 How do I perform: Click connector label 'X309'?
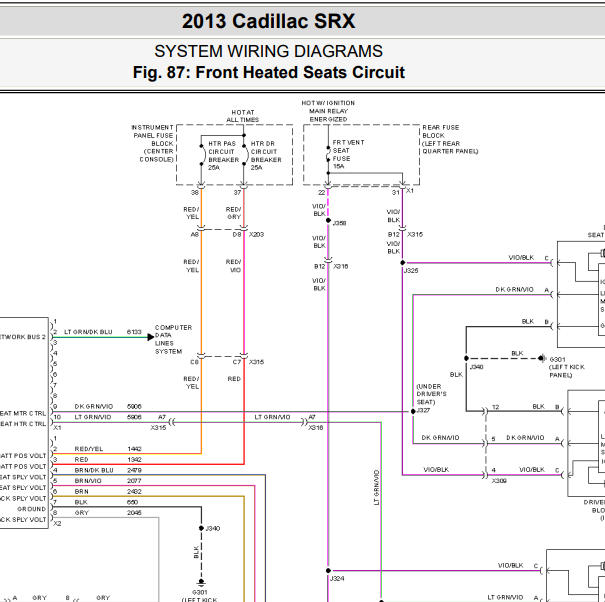click(499, 481)
